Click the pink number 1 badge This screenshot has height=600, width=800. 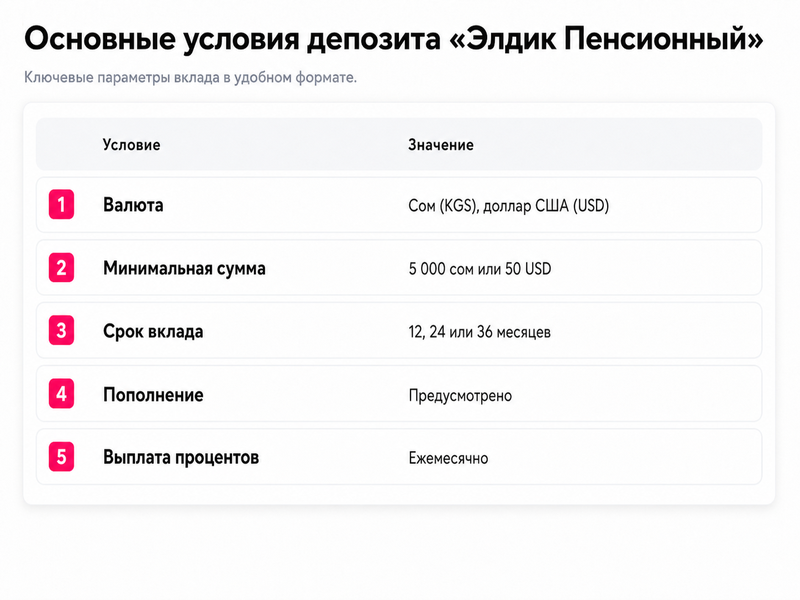click(61, 205)
